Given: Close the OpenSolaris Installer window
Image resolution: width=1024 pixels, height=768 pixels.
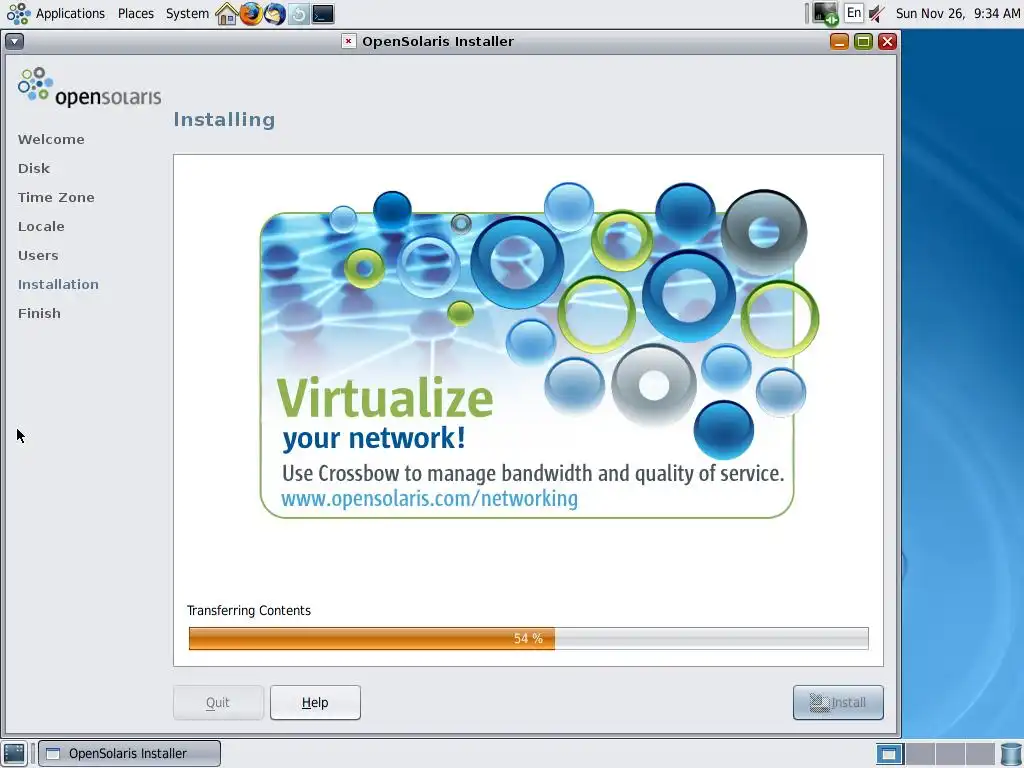Looking at the screenshot, I should pos(887,42).
